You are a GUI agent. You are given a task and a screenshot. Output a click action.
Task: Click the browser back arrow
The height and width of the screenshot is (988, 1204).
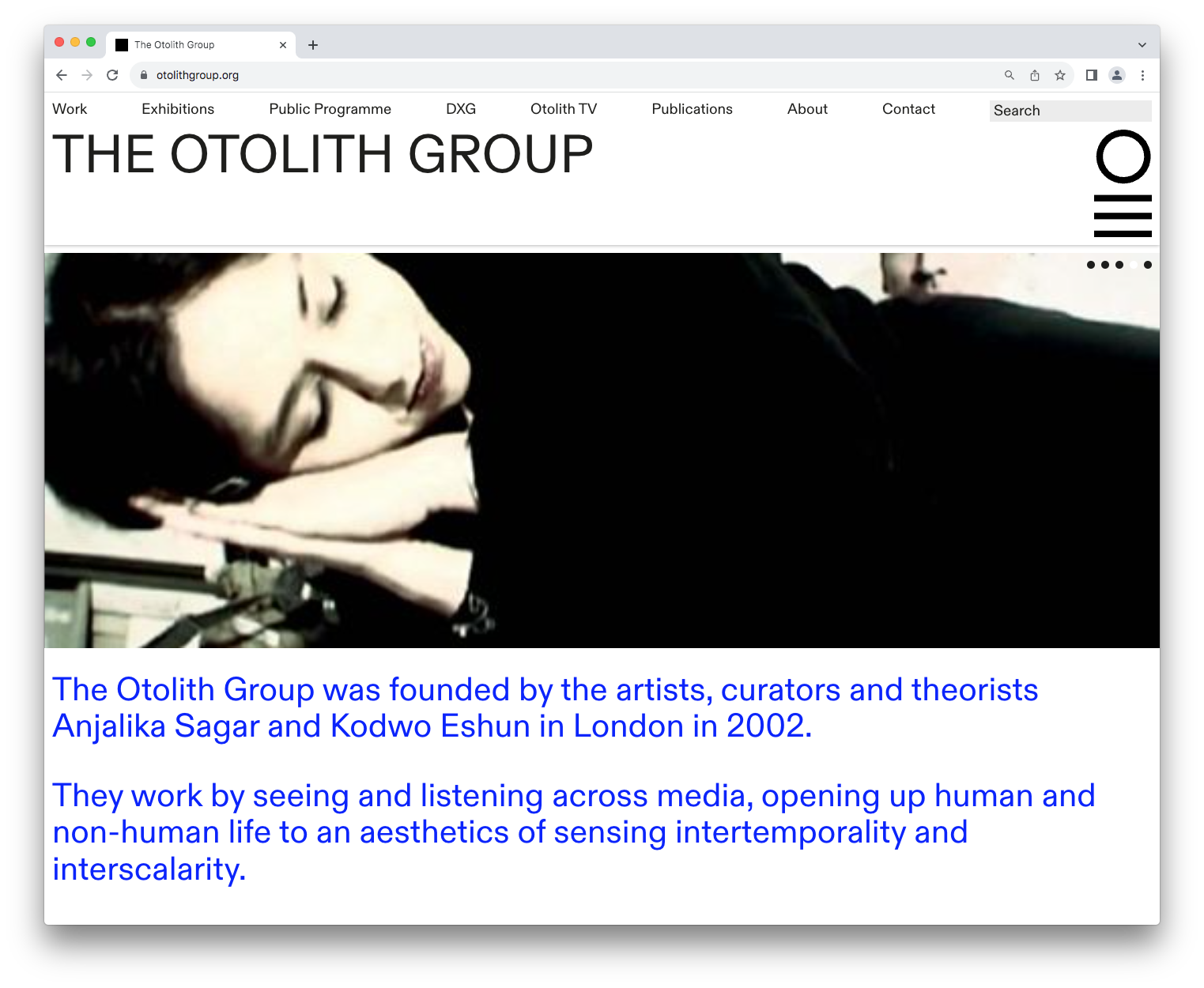pos(62,75)
